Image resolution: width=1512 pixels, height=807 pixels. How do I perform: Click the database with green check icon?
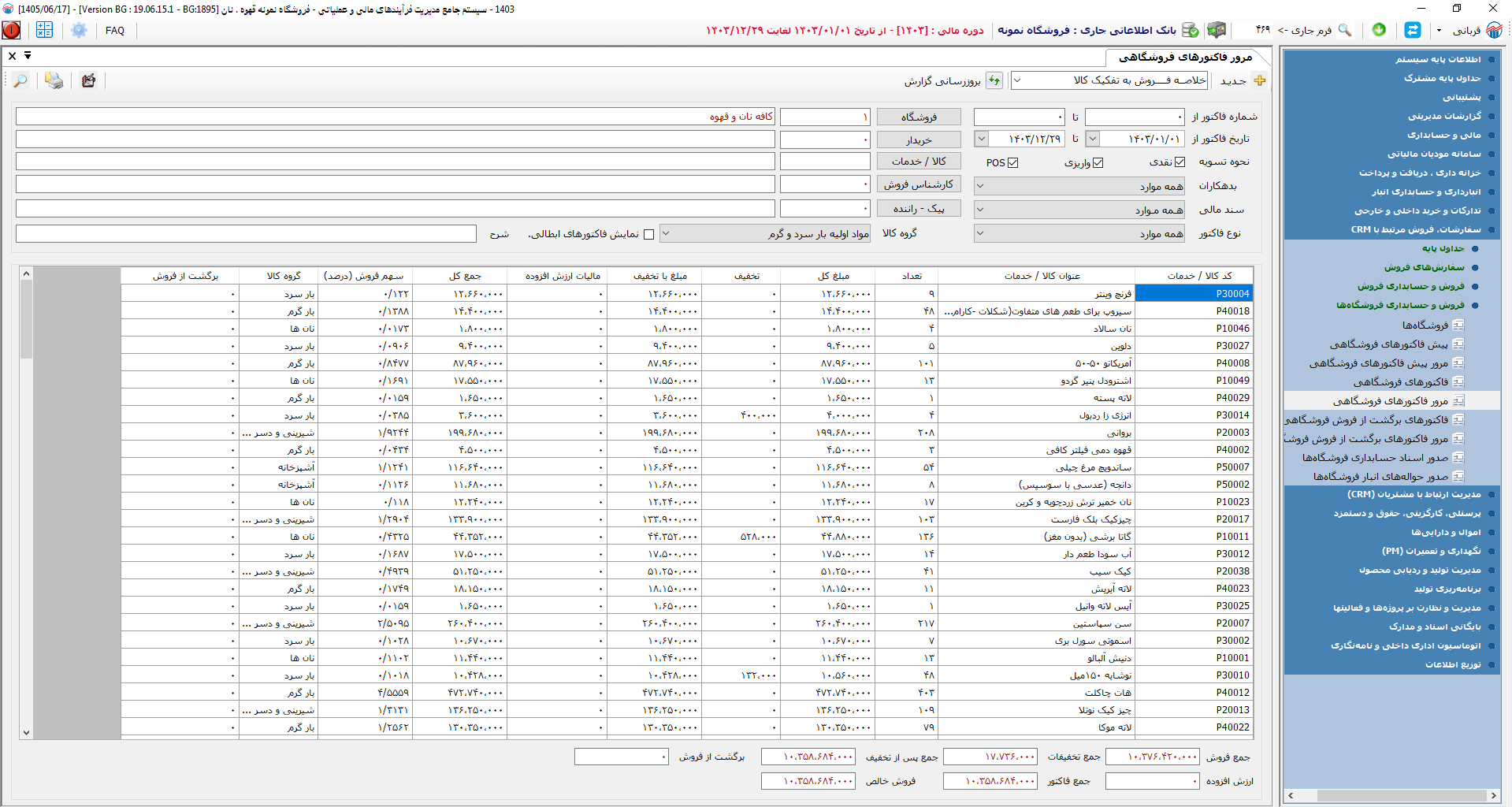pos(1190,30)
